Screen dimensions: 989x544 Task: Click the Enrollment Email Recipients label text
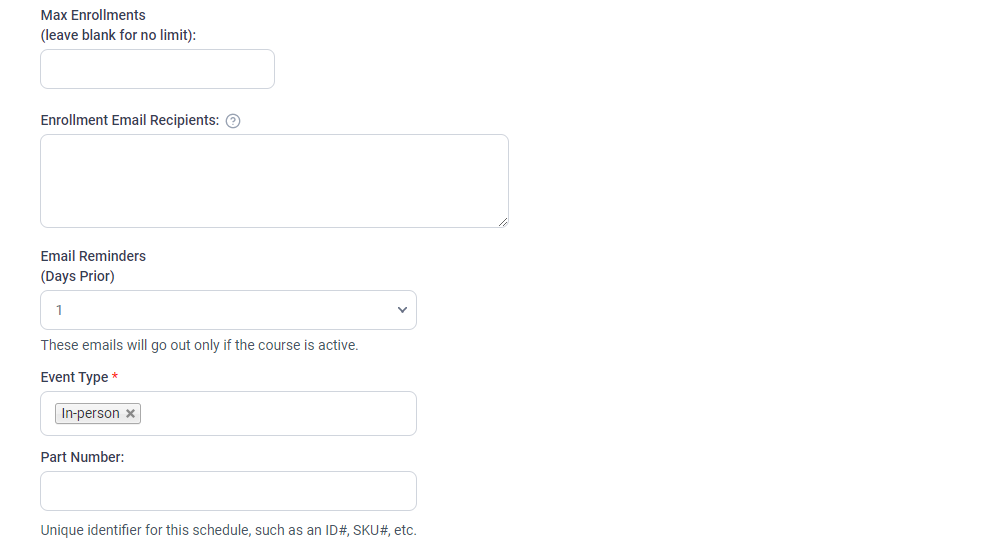130,121
